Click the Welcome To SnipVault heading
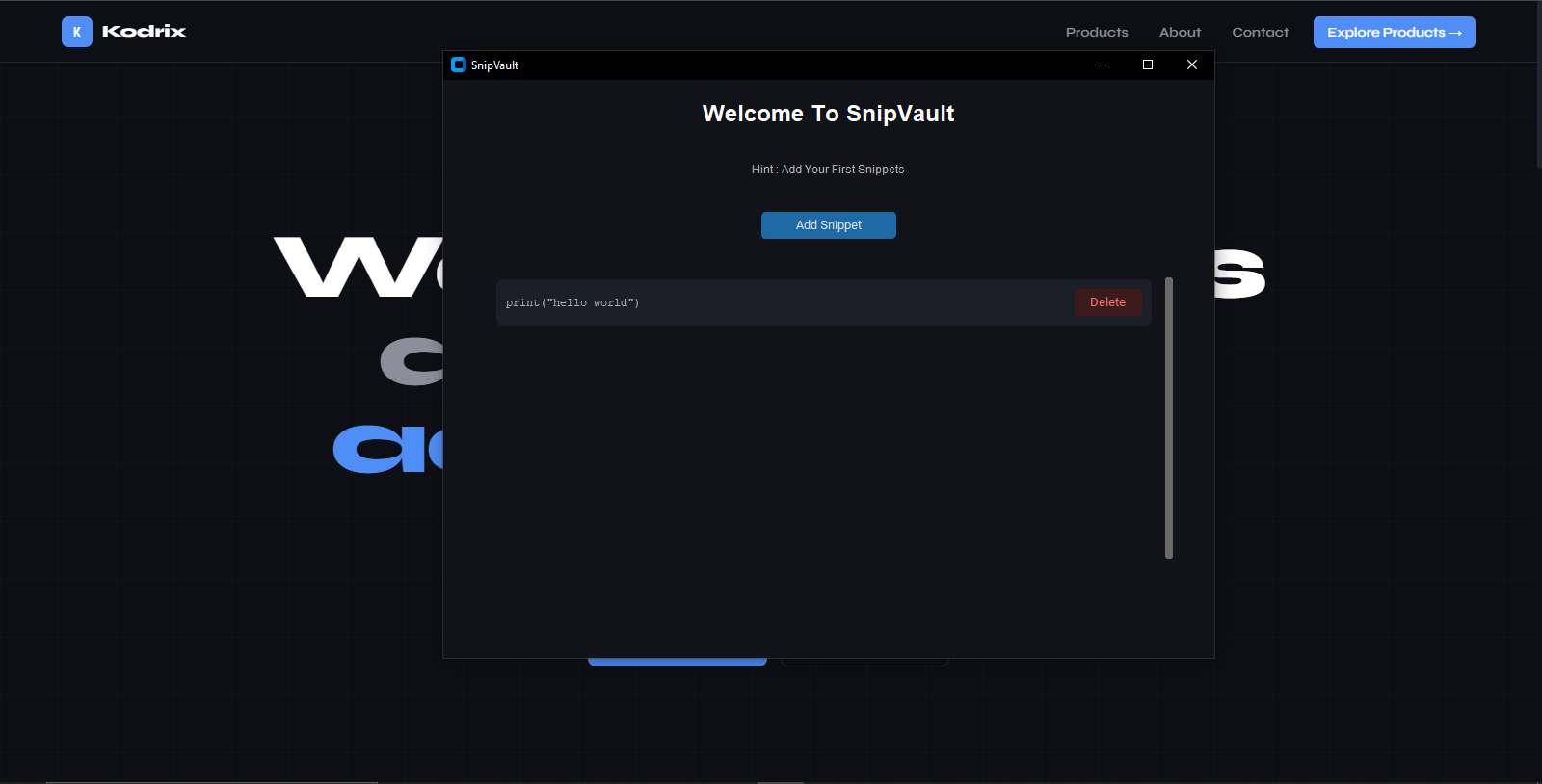The image size is (1542, 784). click(829, 114)
